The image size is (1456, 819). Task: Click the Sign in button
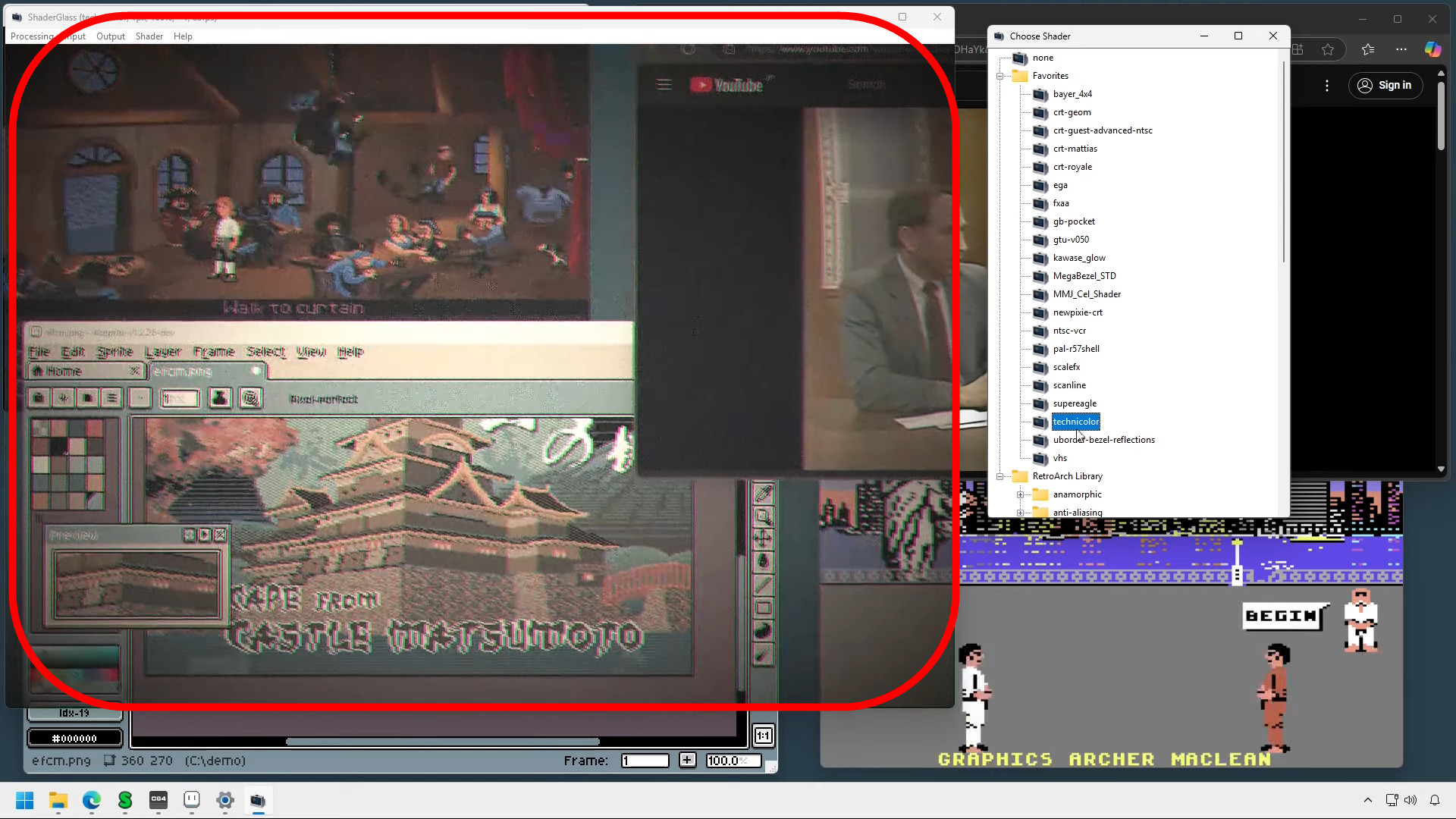coord(1385,85)
